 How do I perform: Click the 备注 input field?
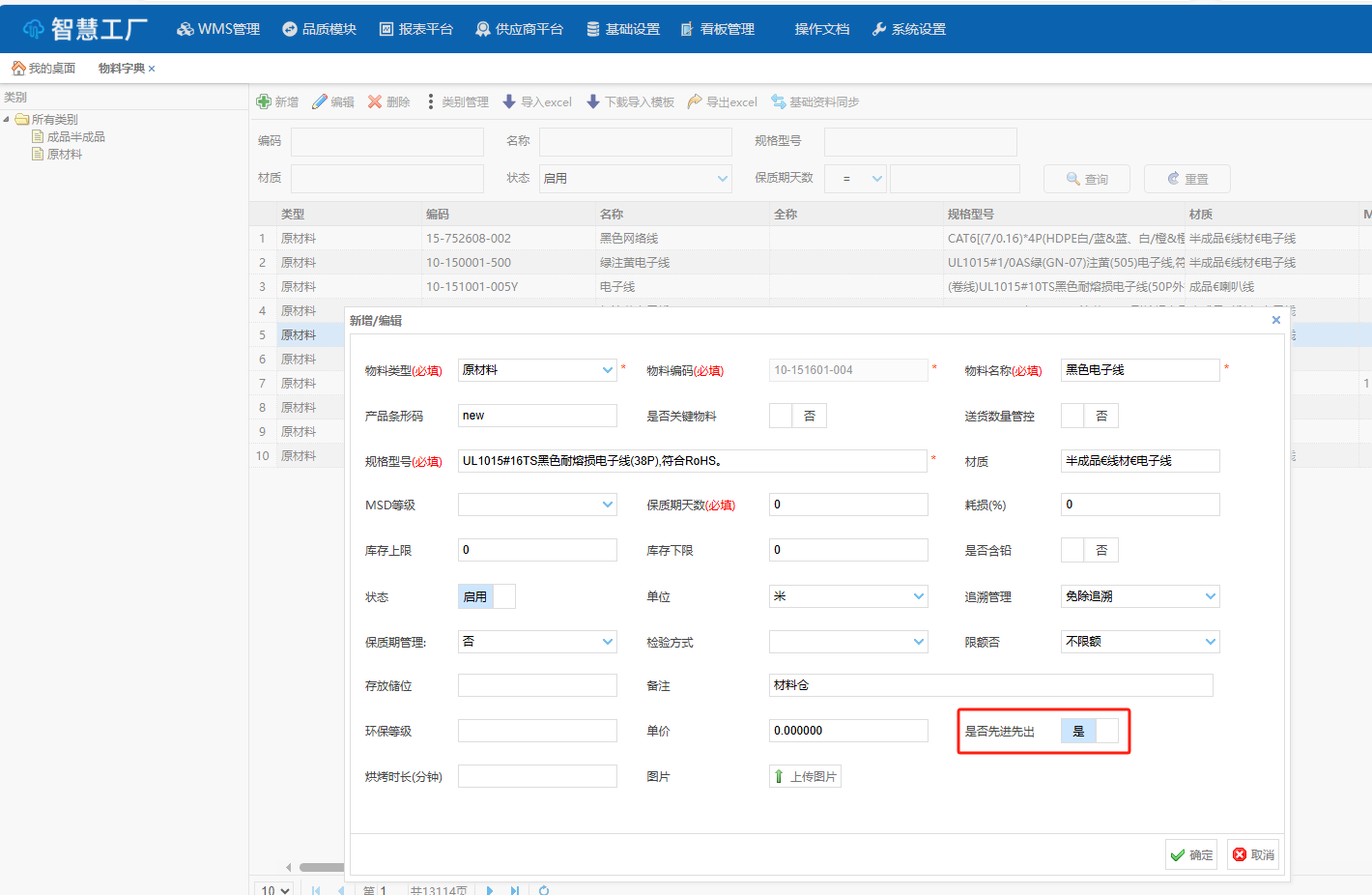click(x=990, y=685)
